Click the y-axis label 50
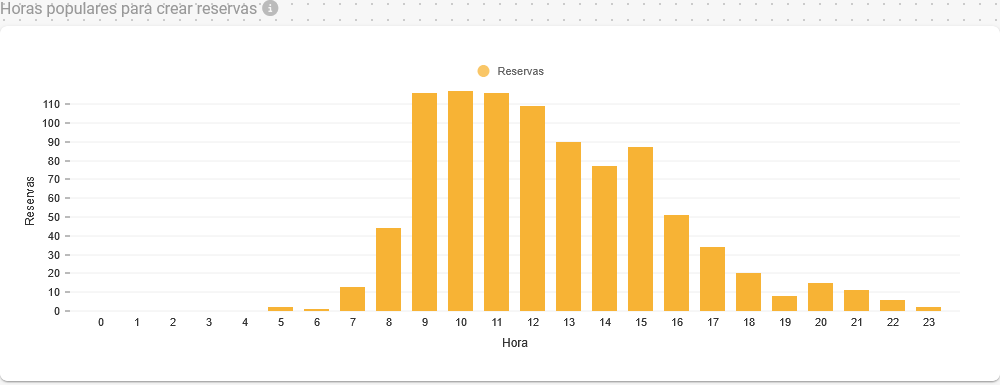Viewport: 1000px width, 385px height. [55, 217]
